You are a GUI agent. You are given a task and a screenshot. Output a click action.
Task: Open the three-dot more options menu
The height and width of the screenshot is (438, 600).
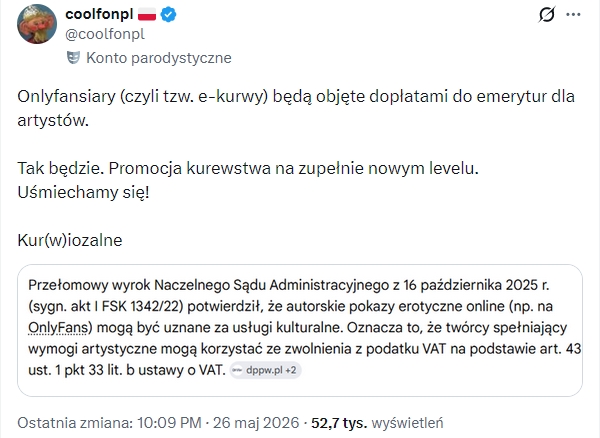tap(573, 15)
